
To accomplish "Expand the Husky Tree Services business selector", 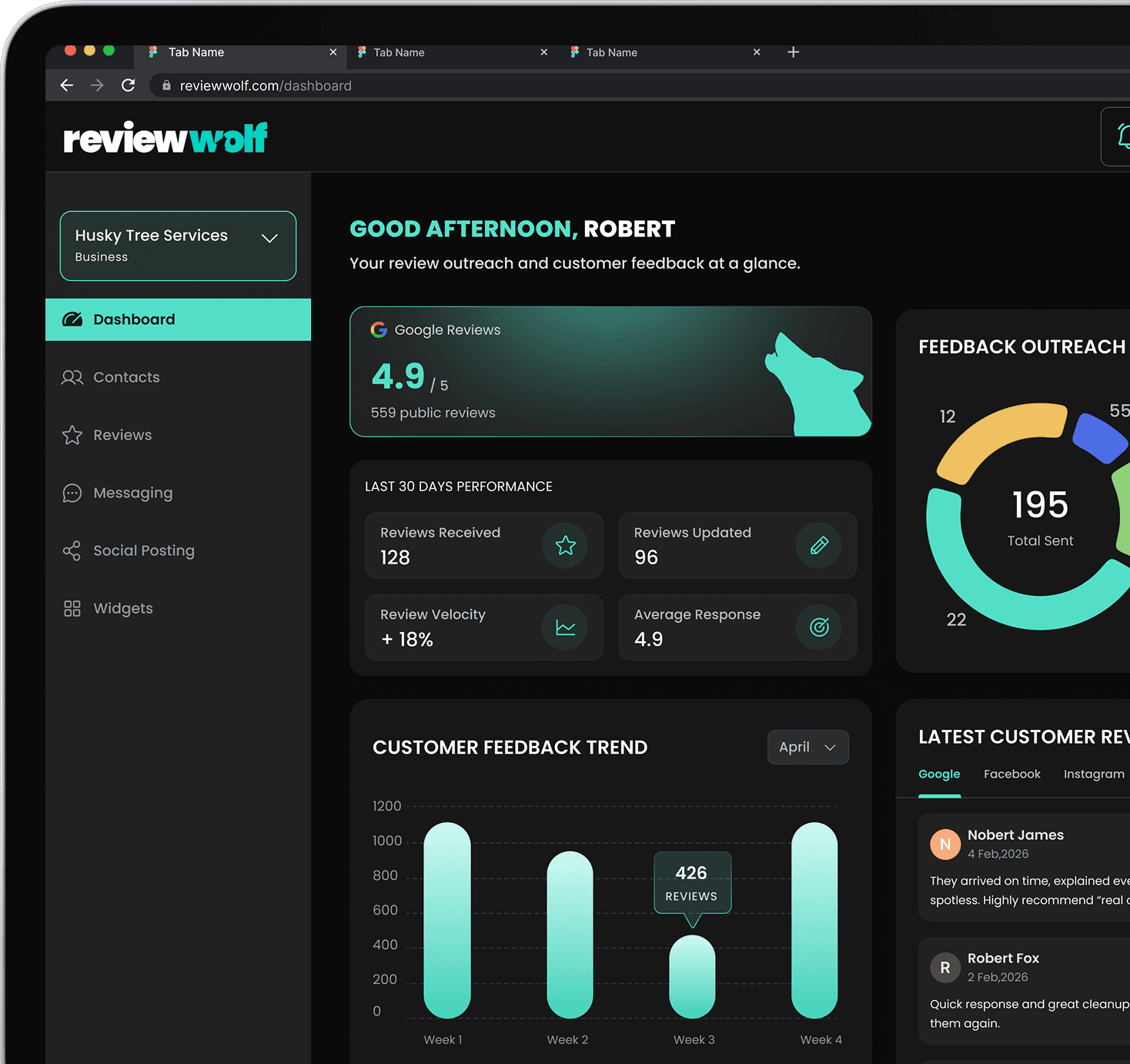I will (178, 246).
